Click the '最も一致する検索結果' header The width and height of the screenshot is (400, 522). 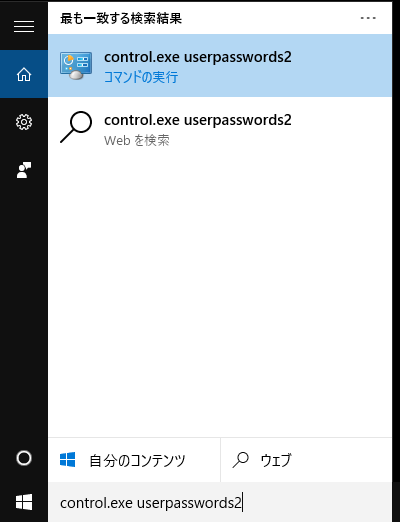point(121,18)
